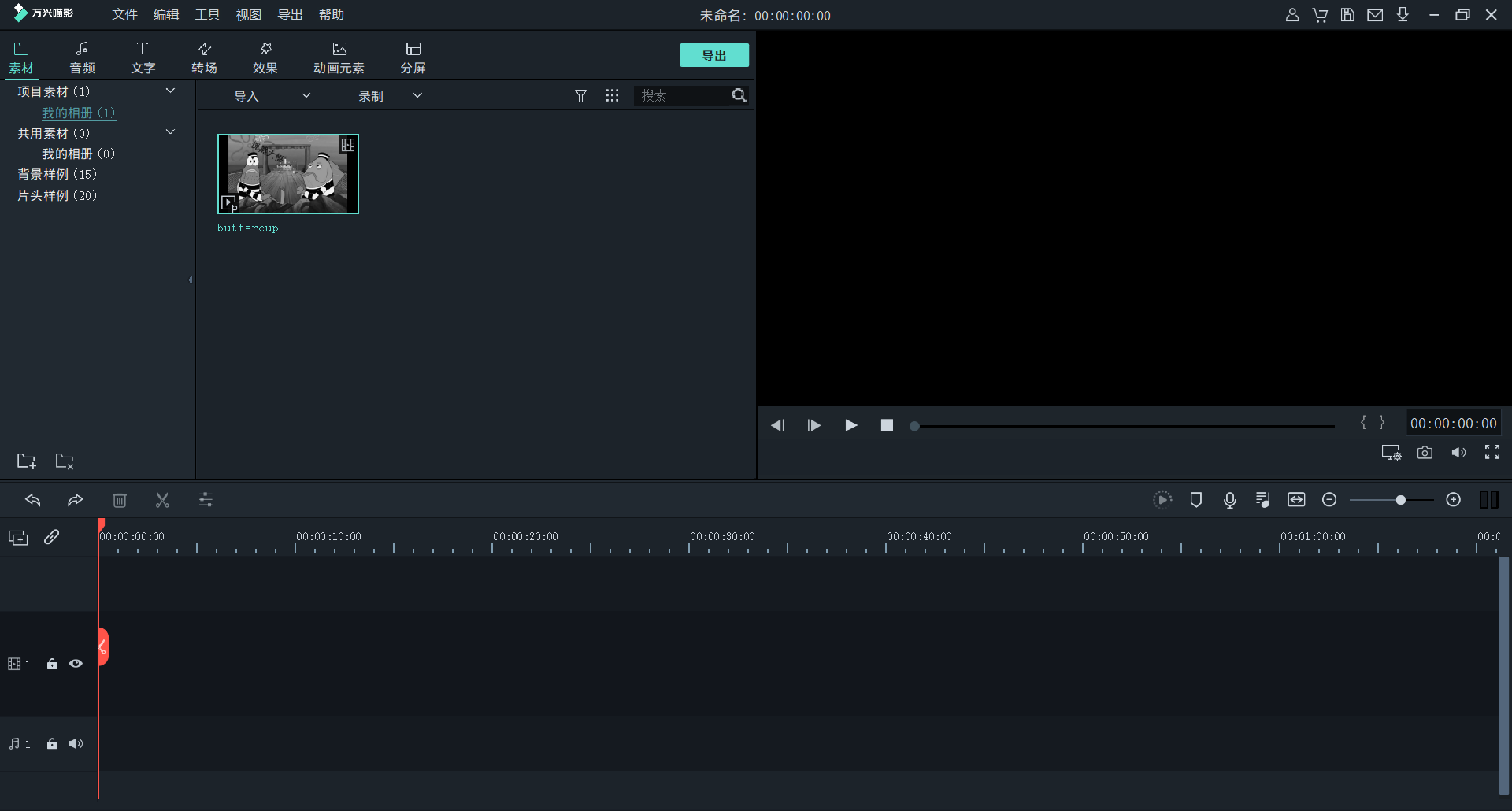This screenshot has width=1512, height=811.
Task: Click the split/scissors tool in timeline toolbar
Action: (x=162, y=500)
